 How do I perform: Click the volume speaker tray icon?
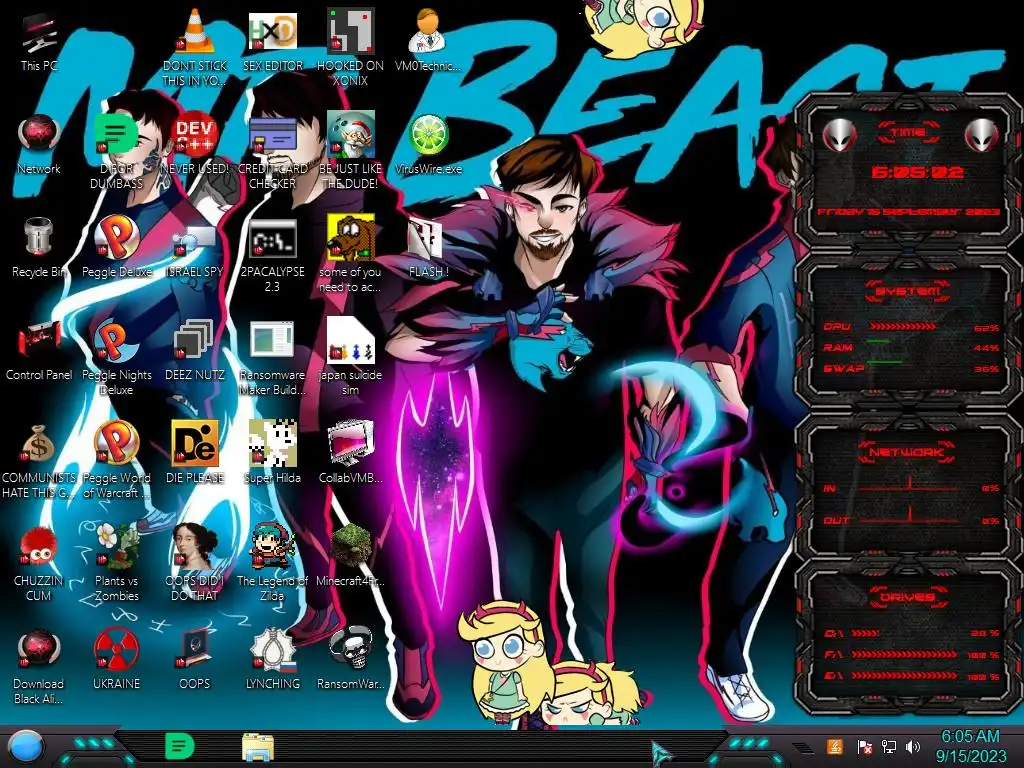click(913, 746)
